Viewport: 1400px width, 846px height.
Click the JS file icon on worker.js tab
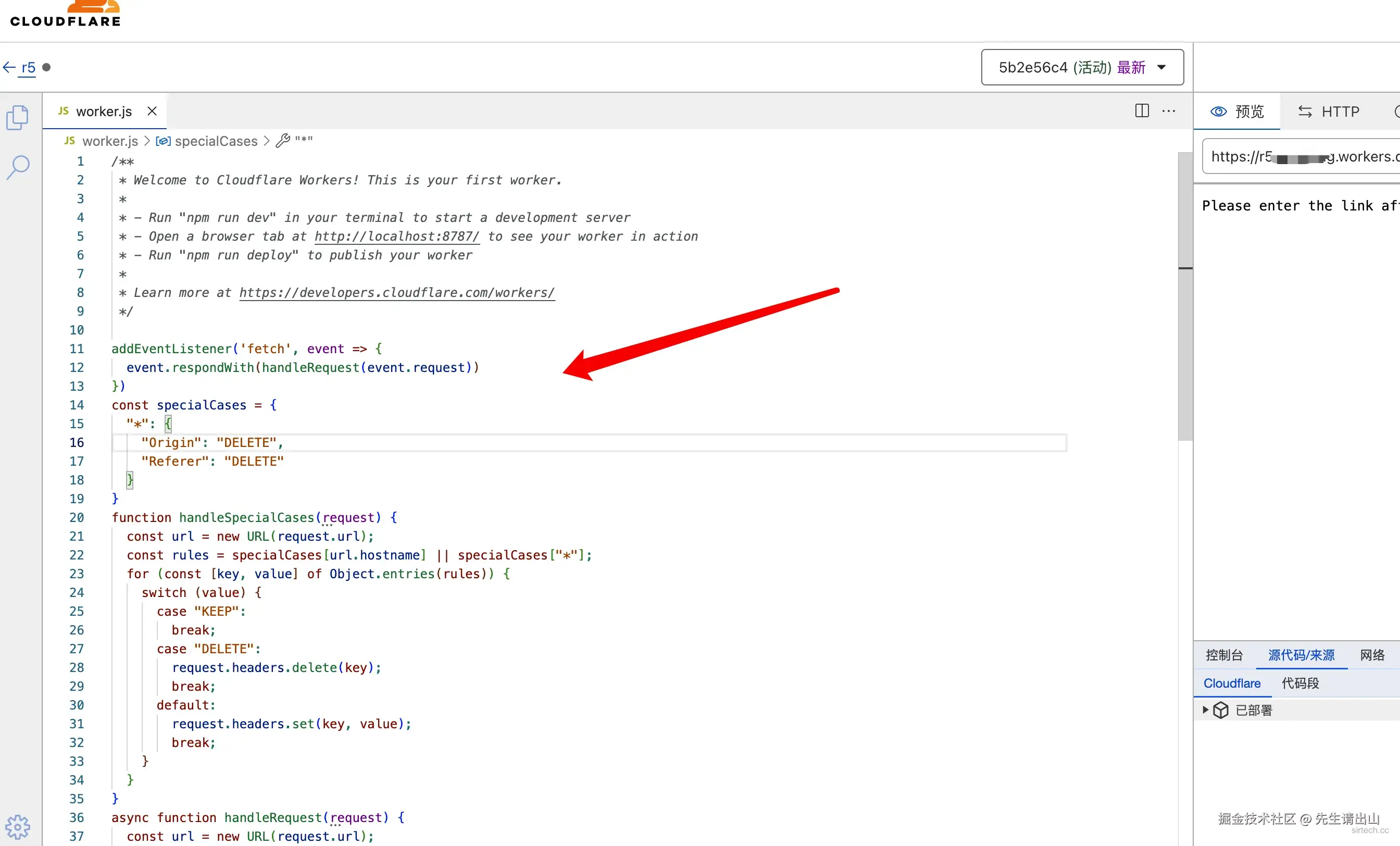(x=63, y=111)
